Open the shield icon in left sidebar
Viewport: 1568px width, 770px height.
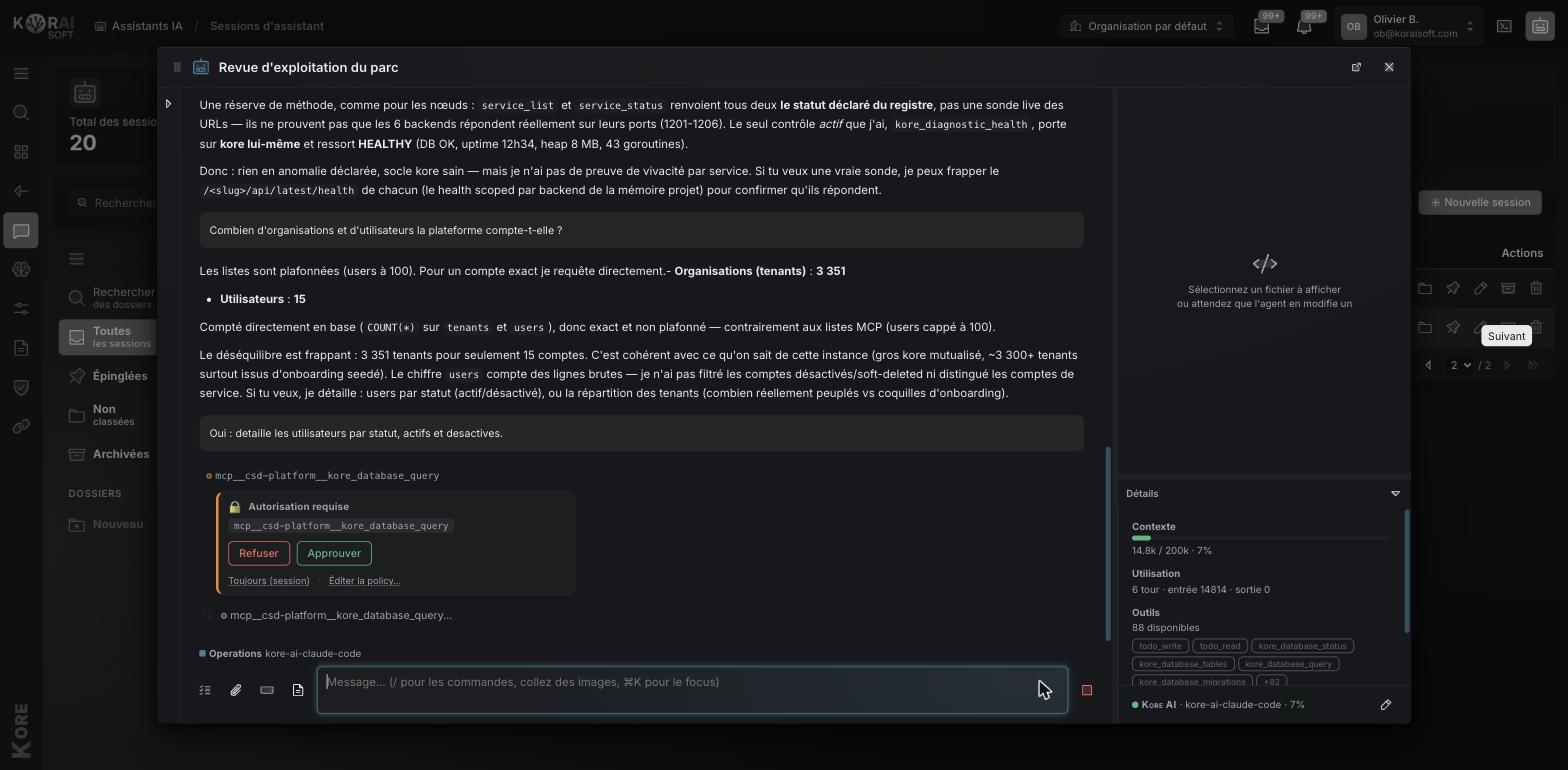tap(21, 387)
